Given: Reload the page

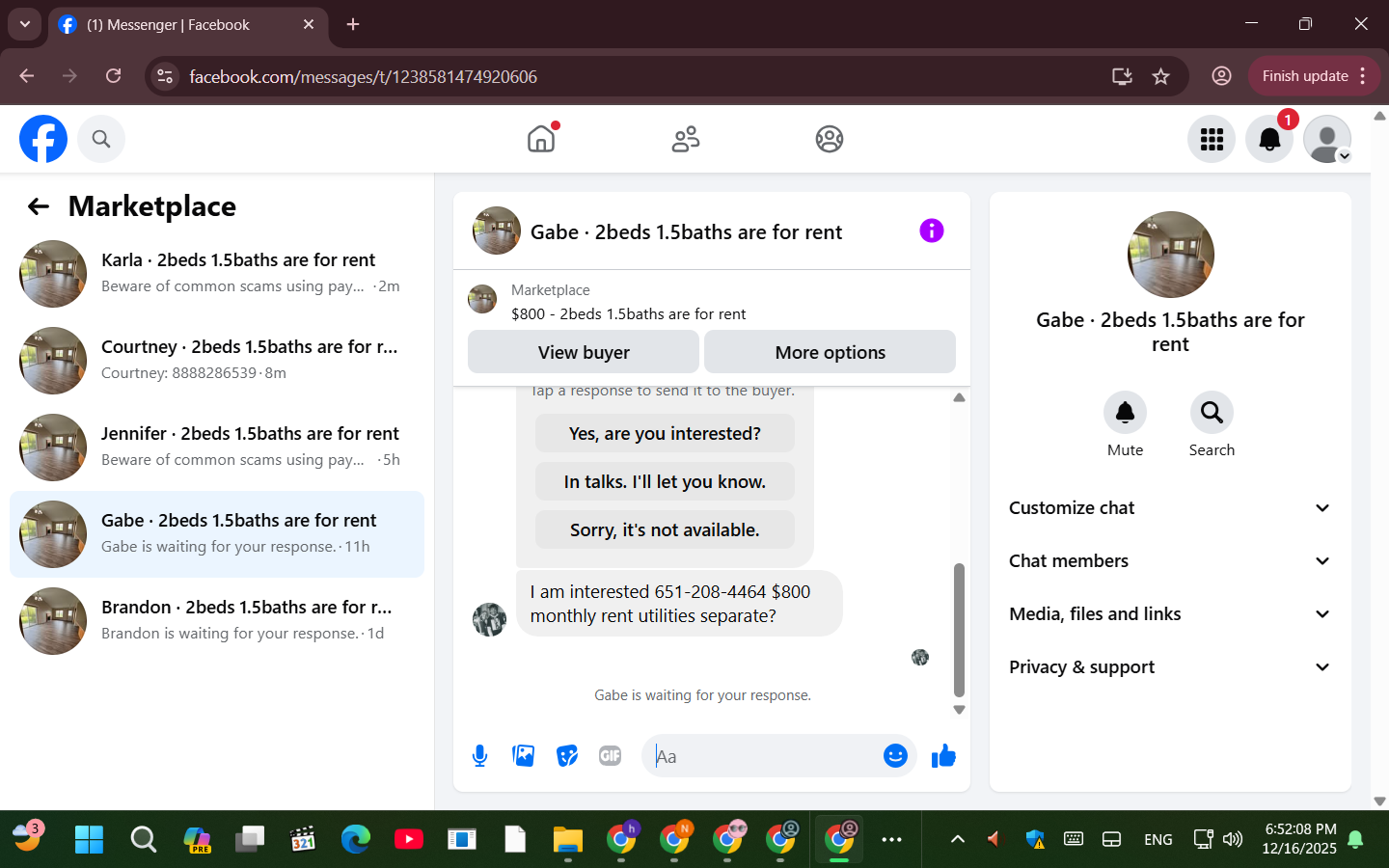Looking at the screenshot, I should 114,76.
